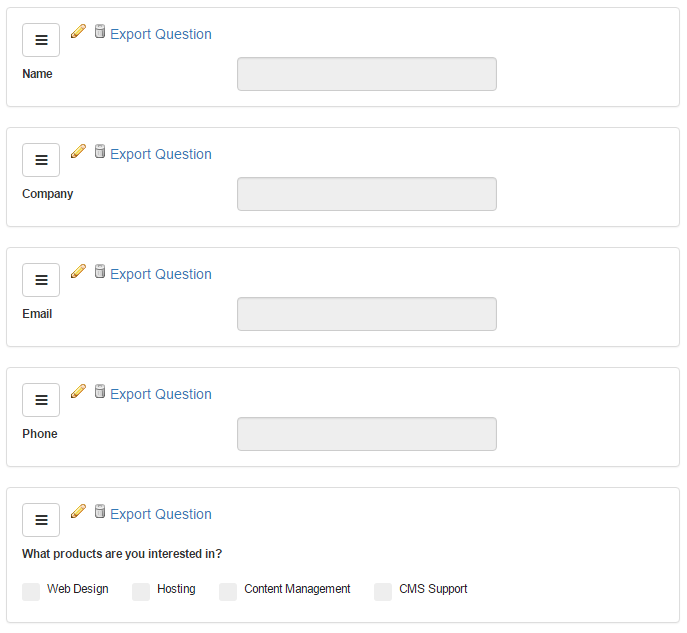Open hamburger menu for Phone question
687x633 pixels.
pos(41,400)
